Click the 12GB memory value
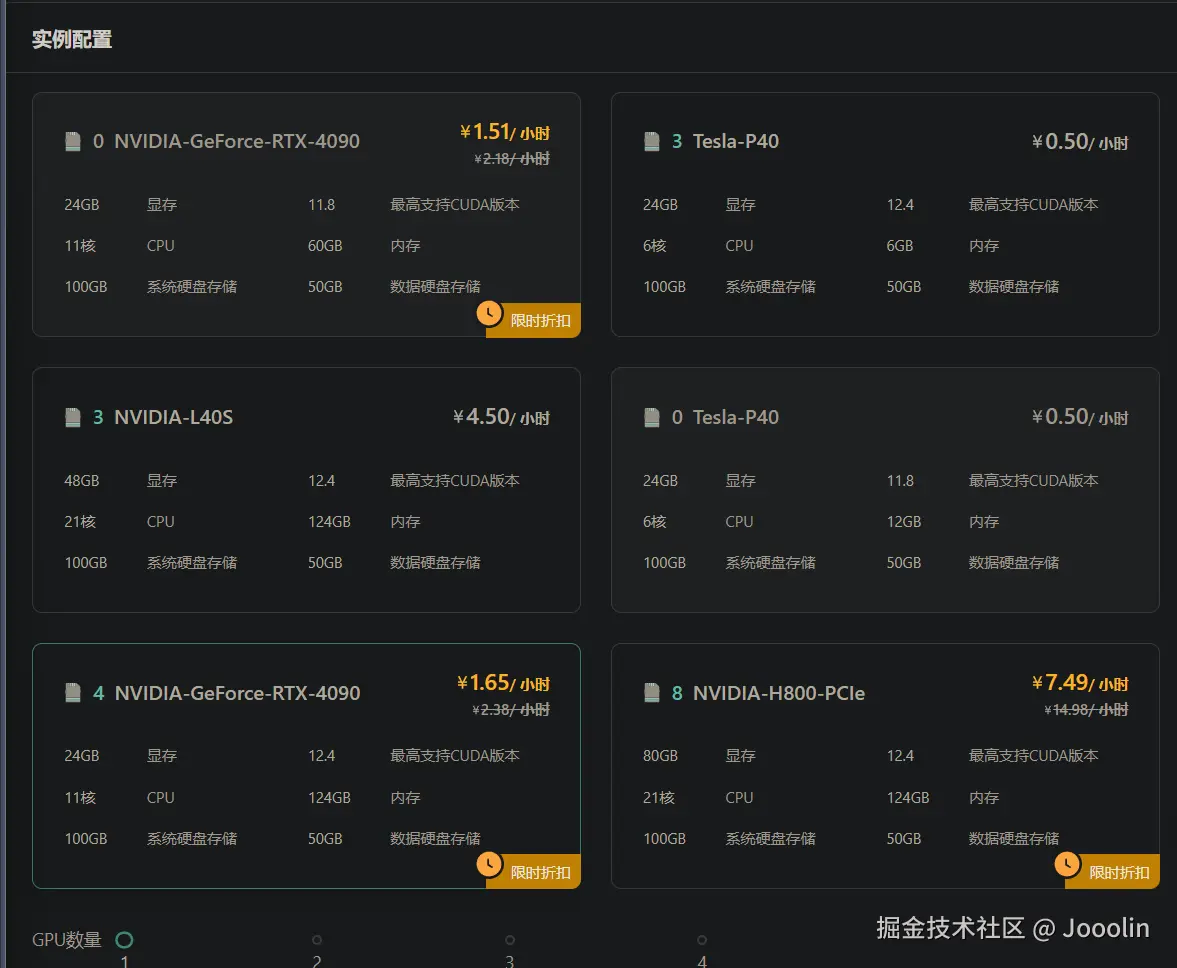Viewport: 1177px width, 968px height. point(904,522)
